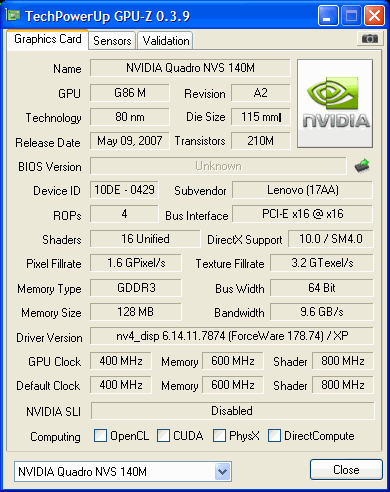390x492 pixels.
Task: Click the Device ID field 10DE - 0429
Action: [124, 190]
